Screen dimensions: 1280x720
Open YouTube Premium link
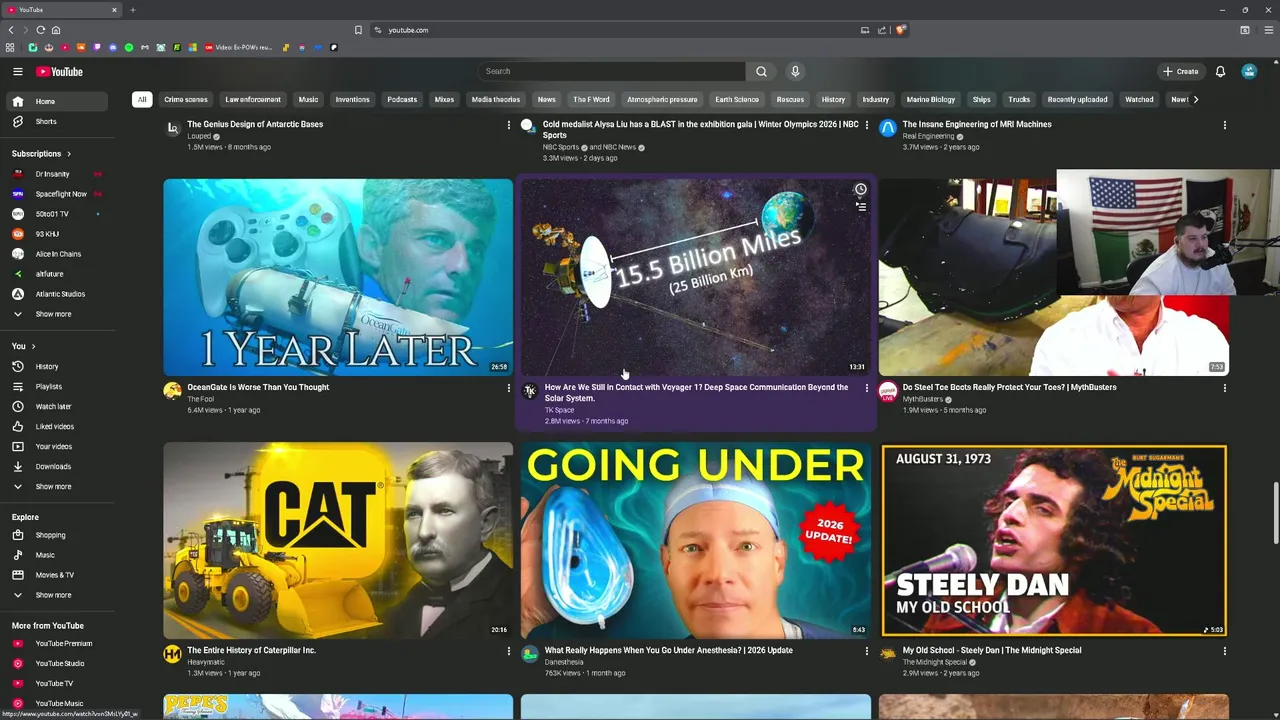[55, 643]
